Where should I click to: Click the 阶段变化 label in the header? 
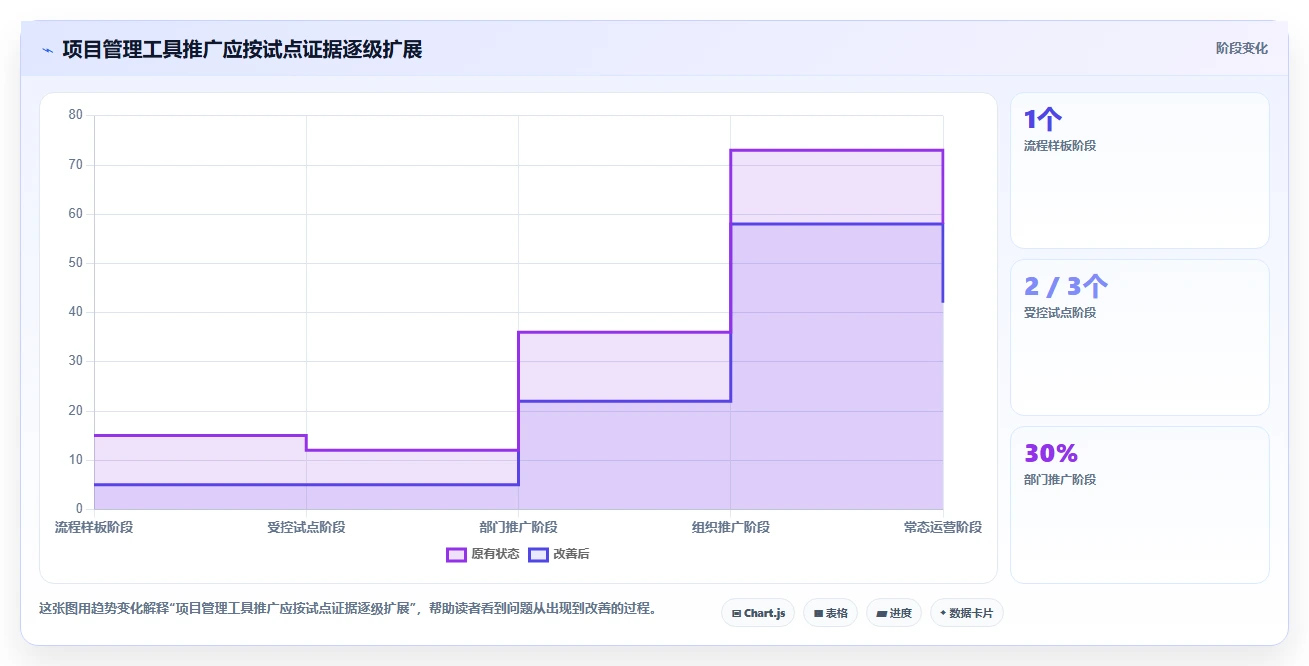(x=1242, y=48)
